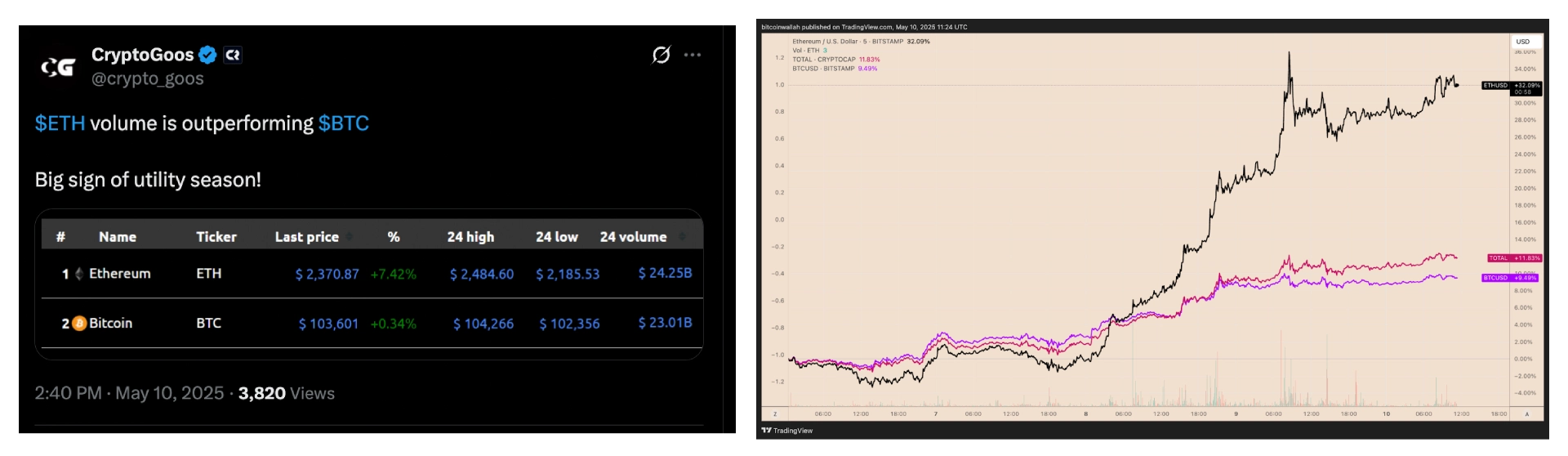
Task: Open the @crypto_goos handle link
Action: 148,78
